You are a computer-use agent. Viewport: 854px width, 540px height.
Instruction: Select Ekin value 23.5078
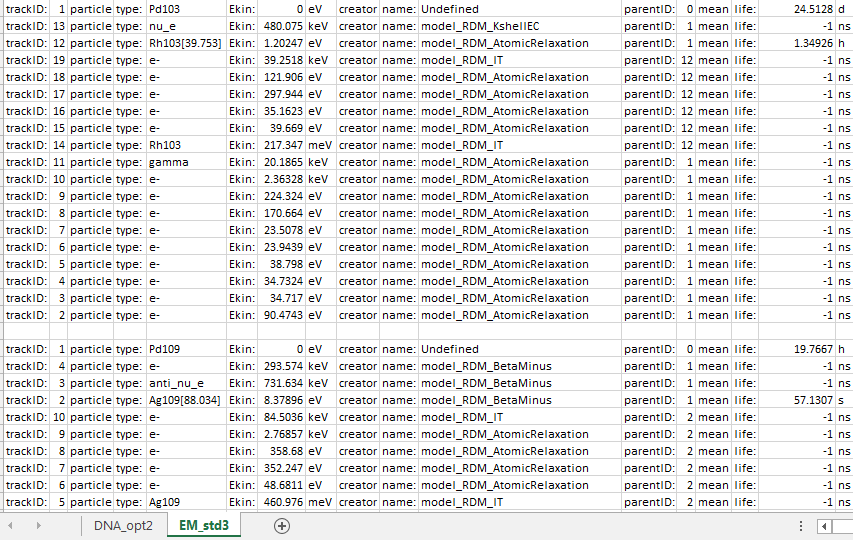282,230
